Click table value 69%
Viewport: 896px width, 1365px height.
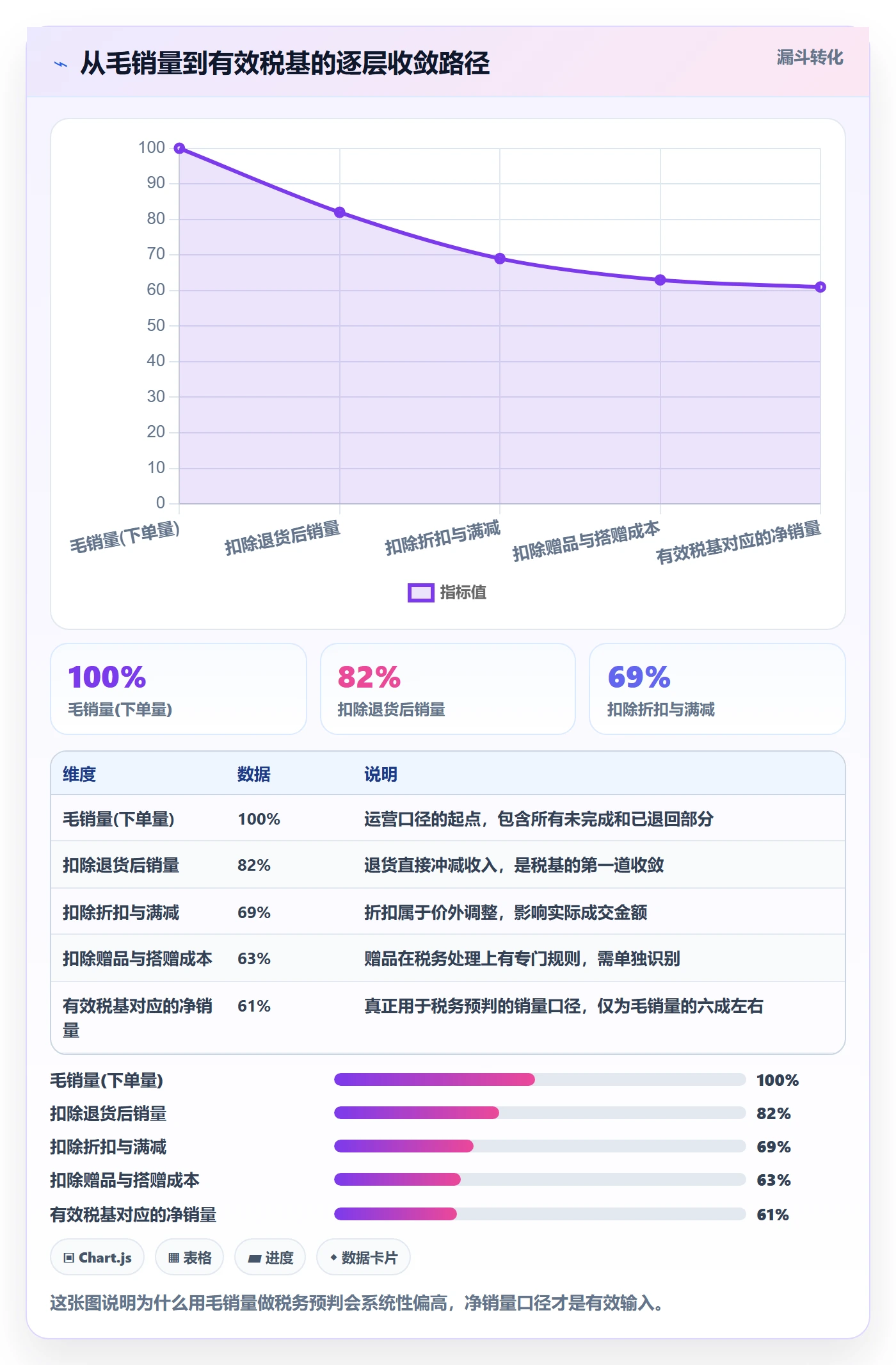tap(254, 912)
